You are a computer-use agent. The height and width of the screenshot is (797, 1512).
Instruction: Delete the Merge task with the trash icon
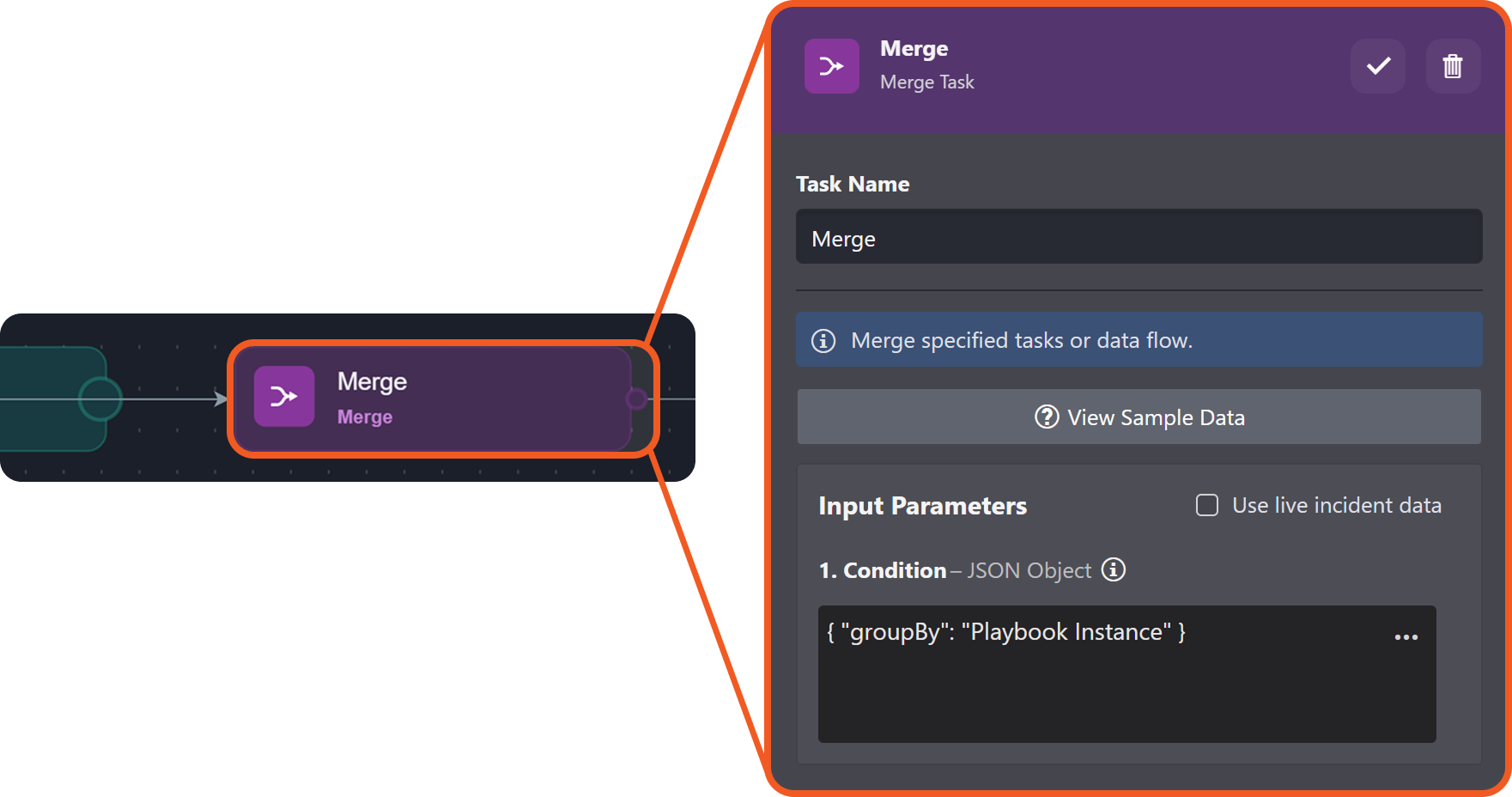point(1453,66)
